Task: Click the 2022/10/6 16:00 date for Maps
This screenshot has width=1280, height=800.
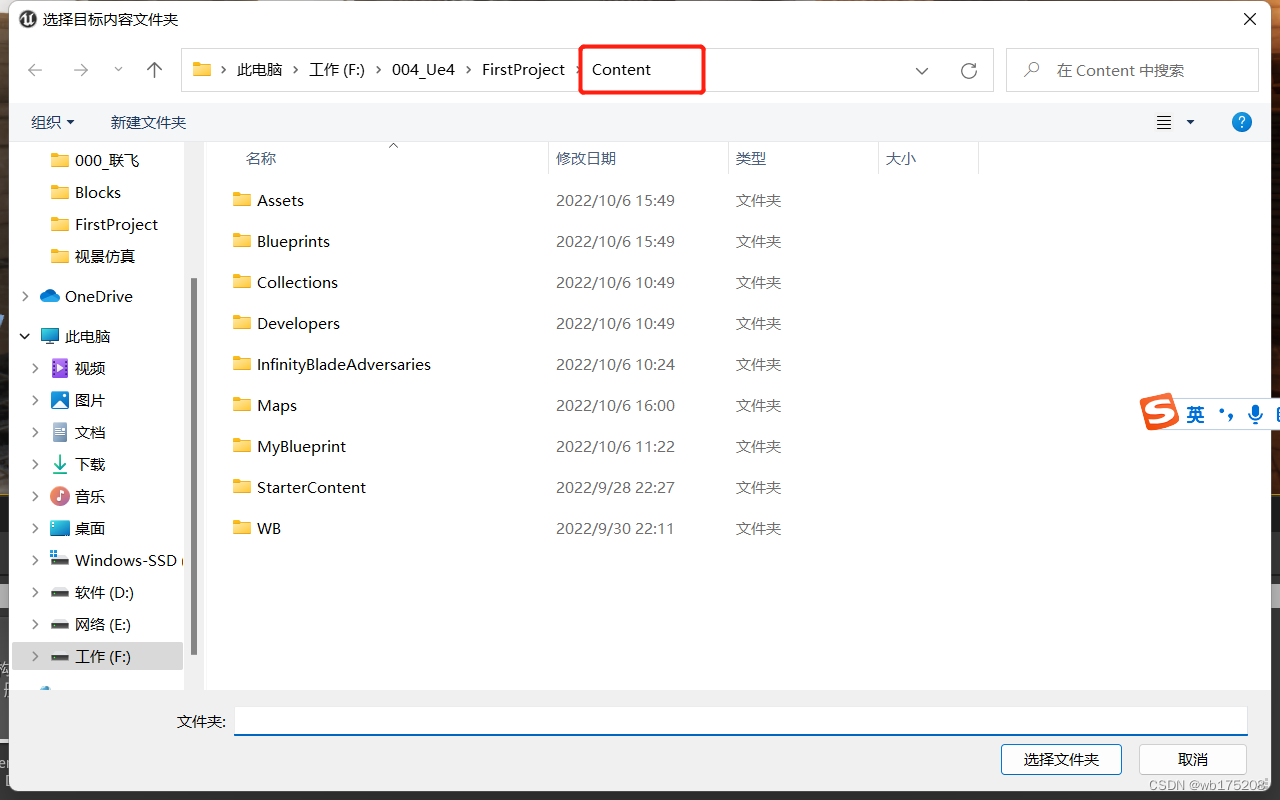Action: tap(615, 405)
